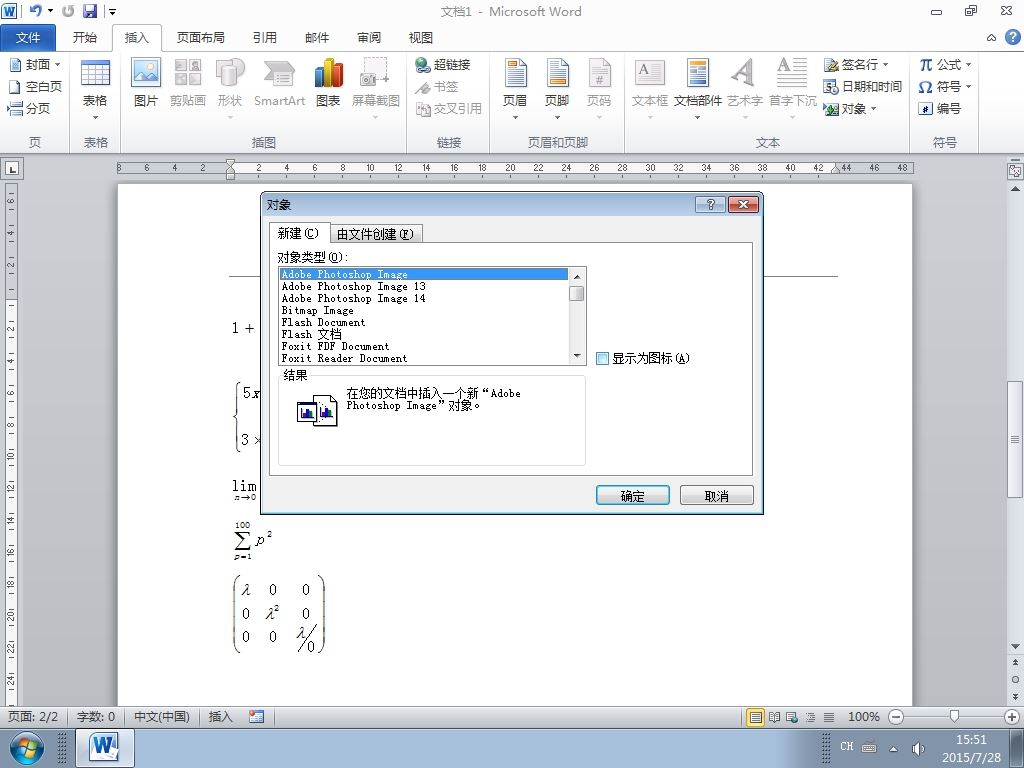The image size is (1024, 768).
Task: Zoom in with the plus button
Action: (1012, 717)
